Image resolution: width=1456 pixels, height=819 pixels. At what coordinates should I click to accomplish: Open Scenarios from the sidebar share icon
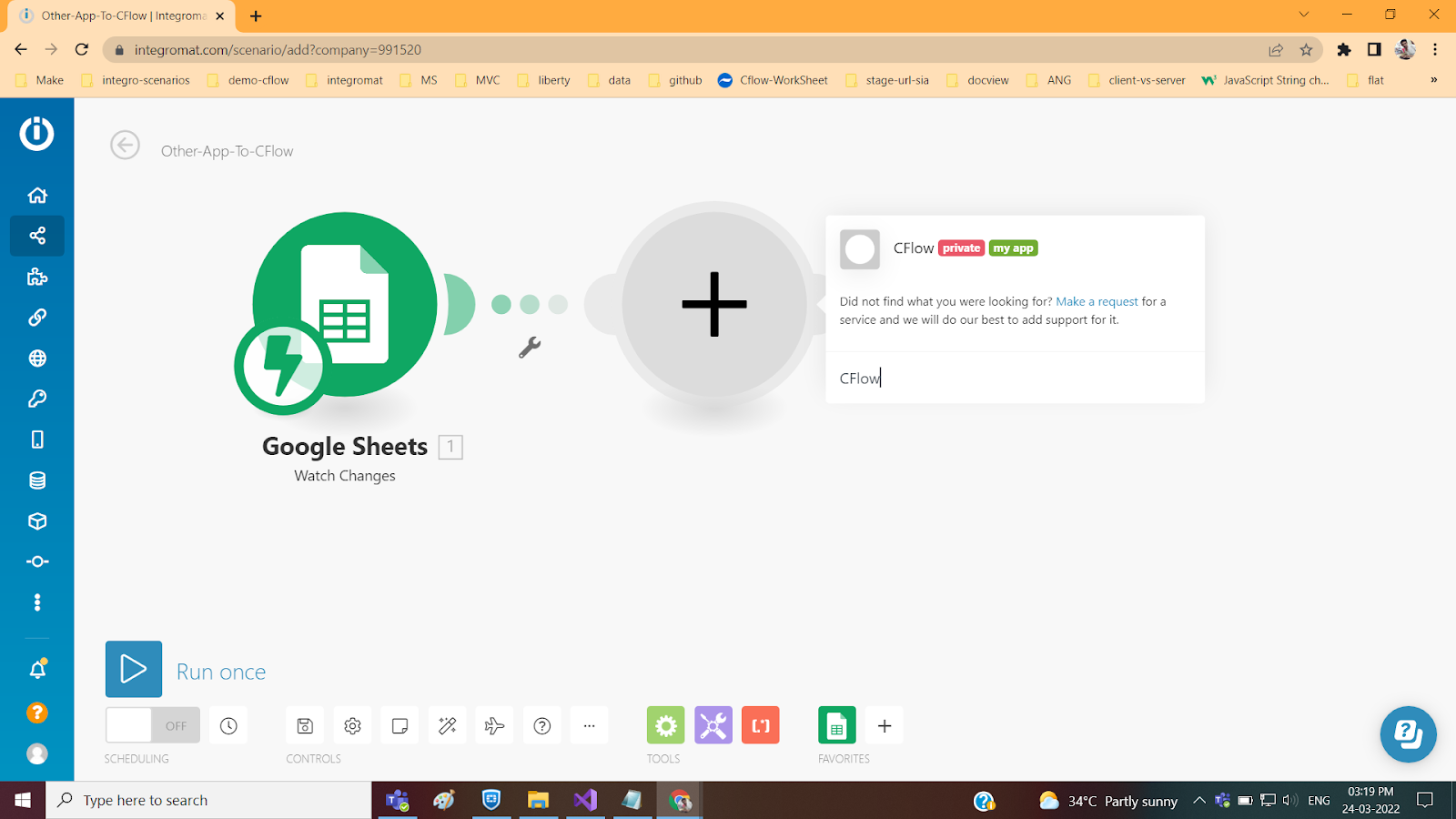(37, 236)
